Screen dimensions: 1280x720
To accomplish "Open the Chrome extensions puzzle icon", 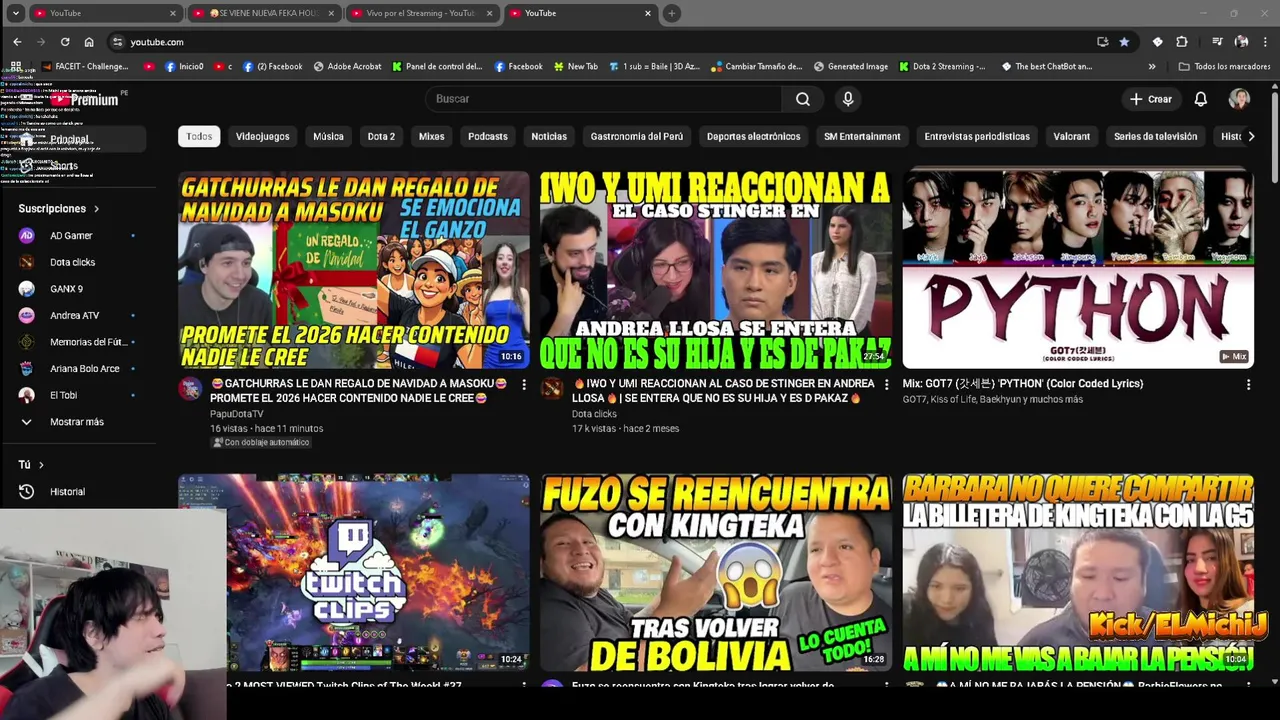I will coord(1182,42).
